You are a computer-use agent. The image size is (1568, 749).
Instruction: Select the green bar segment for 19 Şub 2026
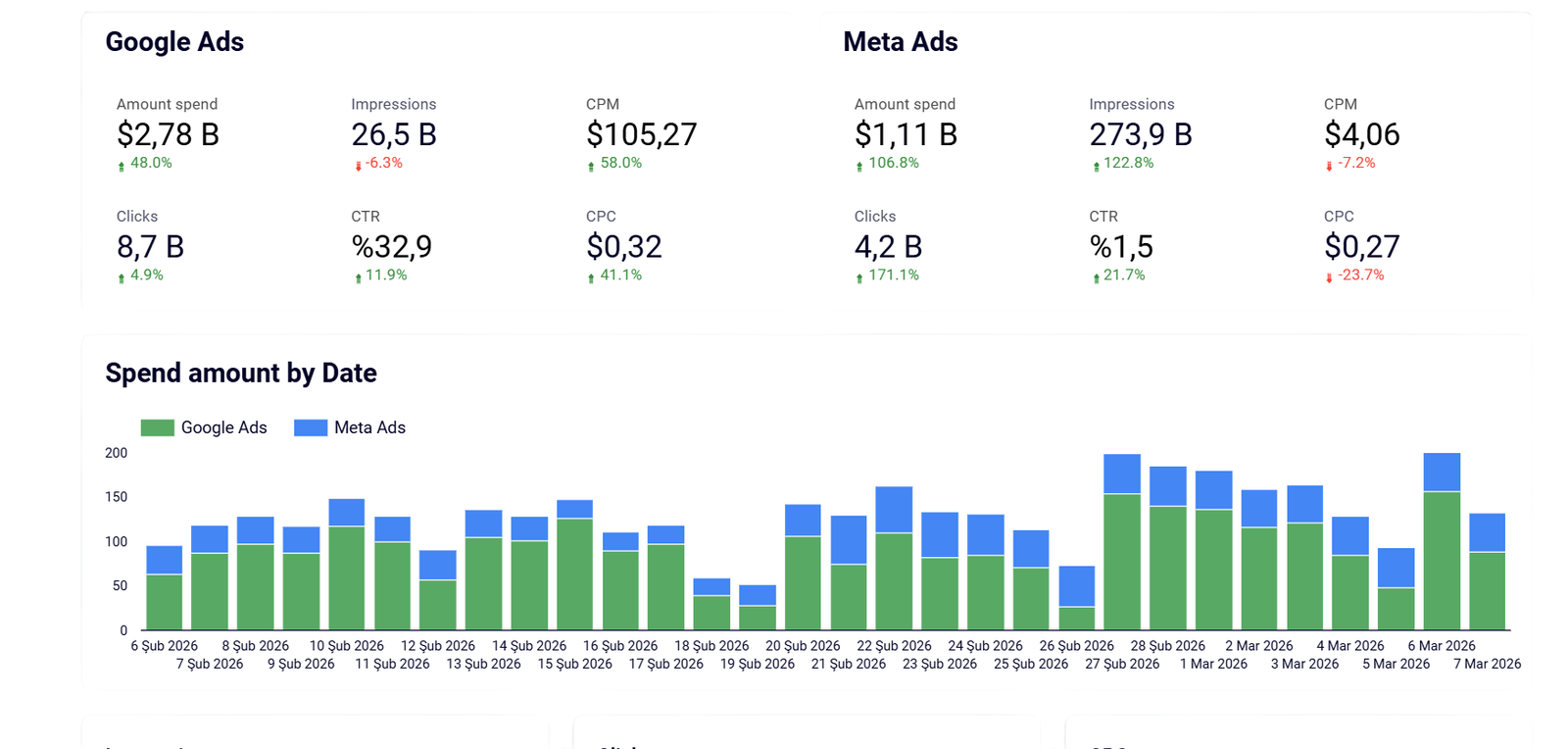click(758, 618)
